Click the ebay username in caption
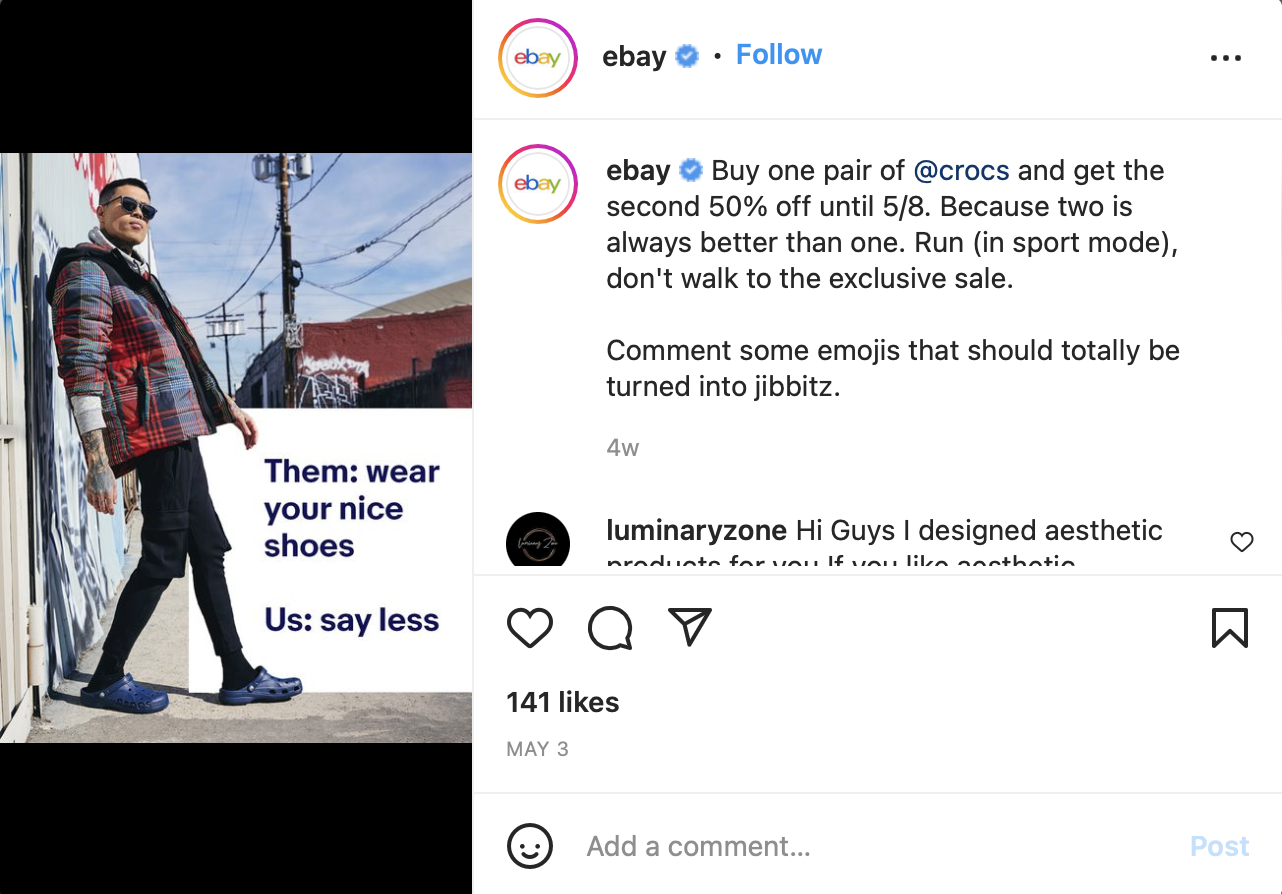The height and width of the screenshot is (894, 1282). pyautogui.click(x=638, y=171)
